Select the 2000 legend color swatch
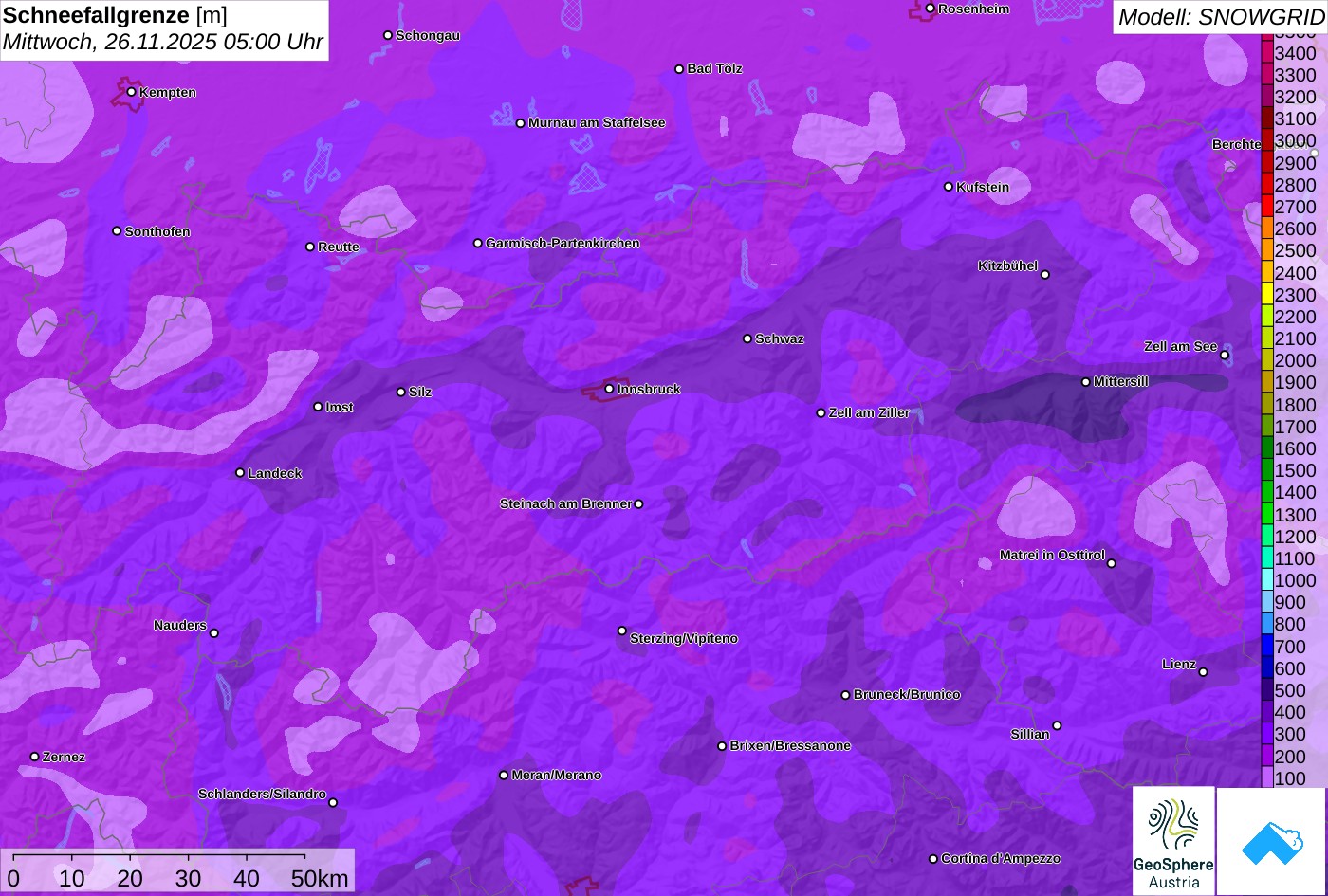 [1266, 360]
